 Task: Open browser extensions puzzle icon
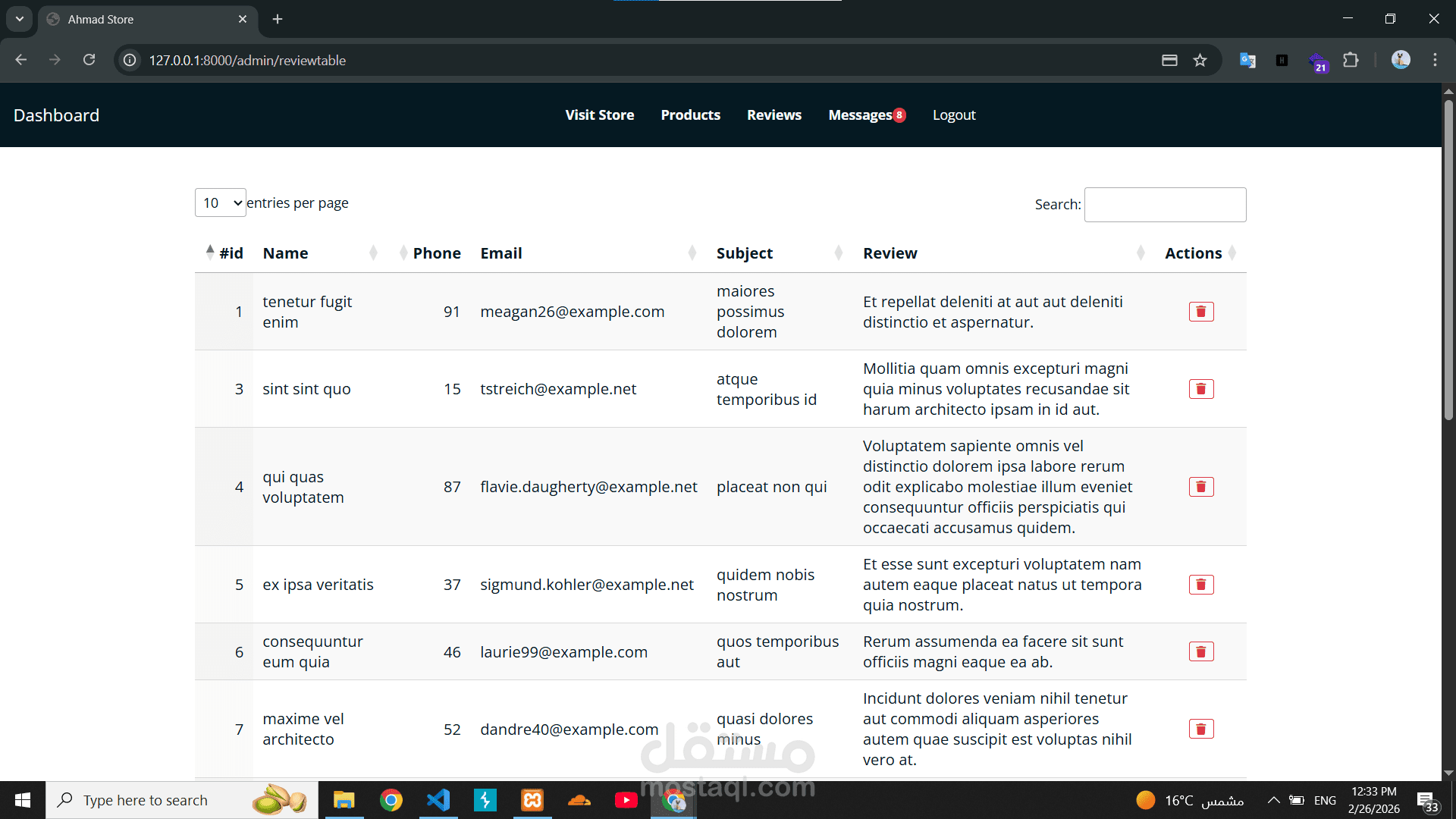(1351, 61)
